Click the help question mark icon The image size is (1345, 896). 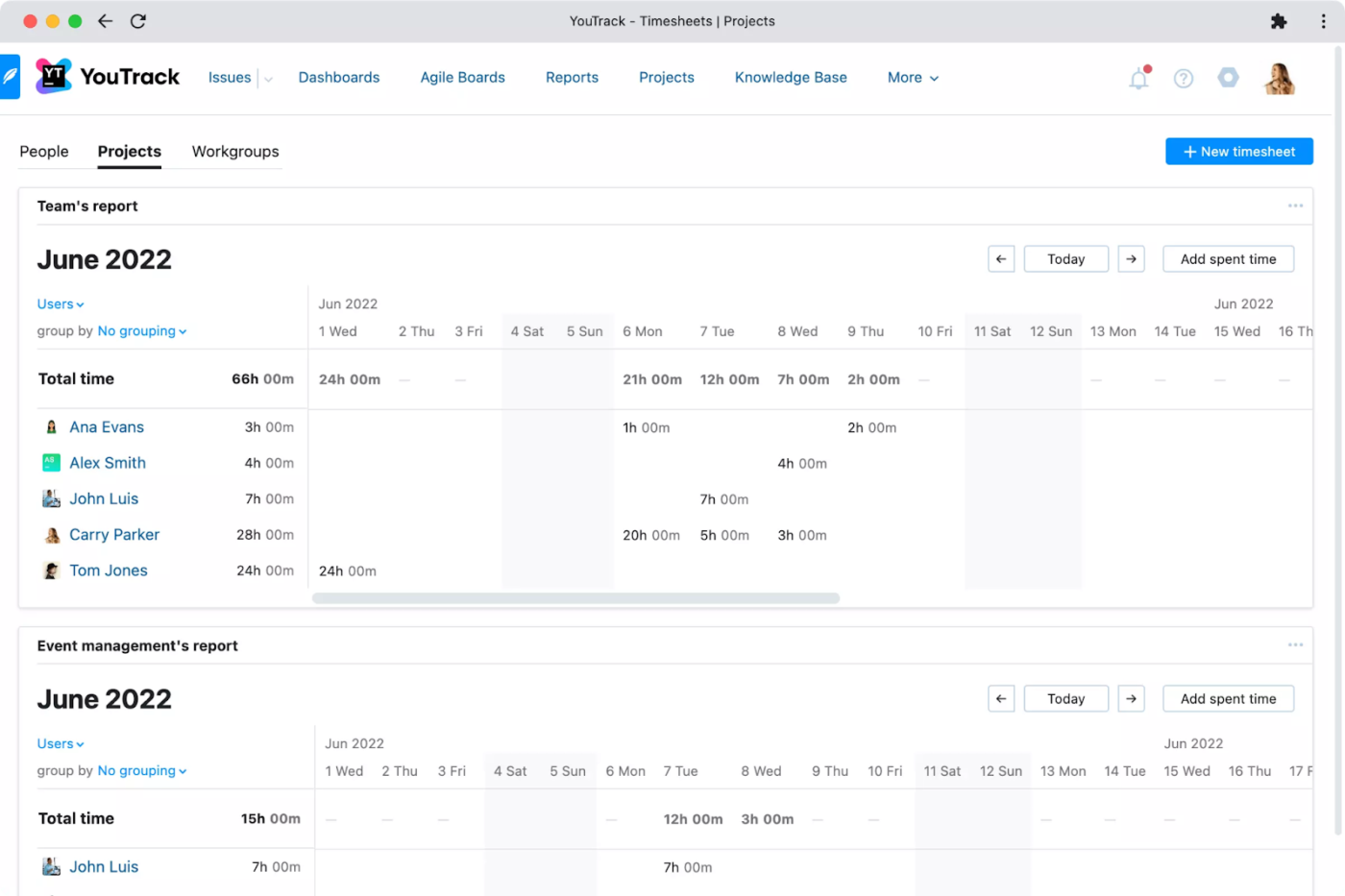pos(1184,79)
